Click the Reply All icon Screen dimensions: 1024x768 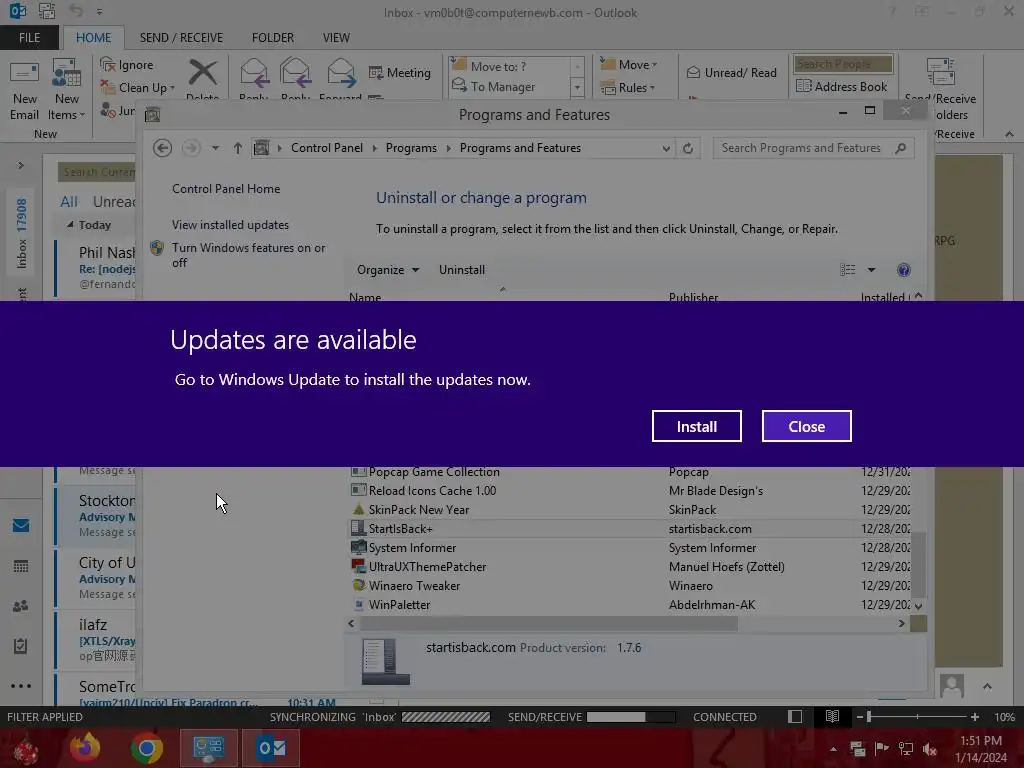[x=295, y=72]
